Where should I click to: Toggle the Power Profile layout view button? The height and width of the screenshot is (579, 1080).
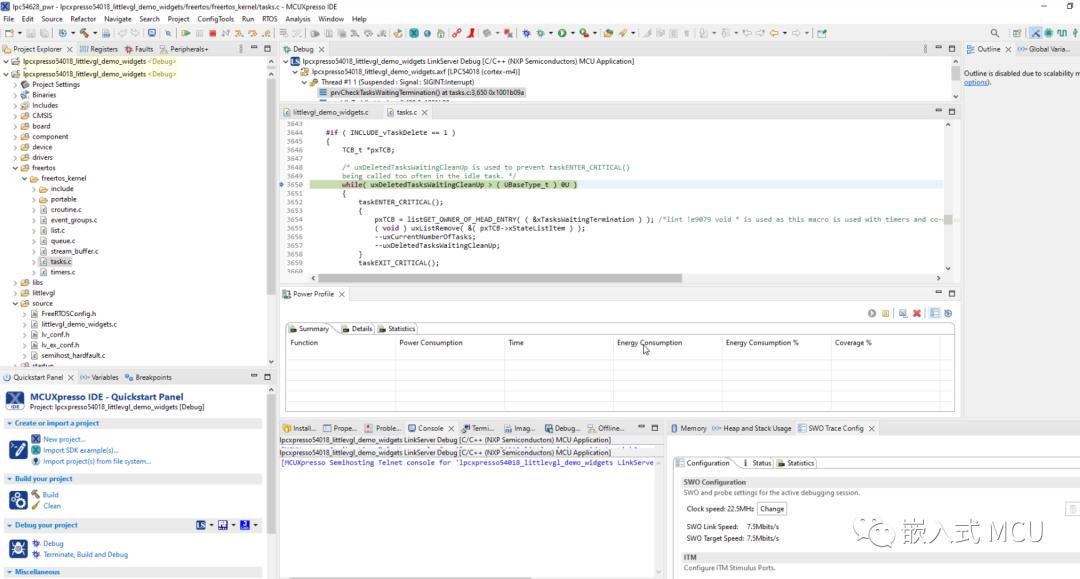tap(935, 313)
